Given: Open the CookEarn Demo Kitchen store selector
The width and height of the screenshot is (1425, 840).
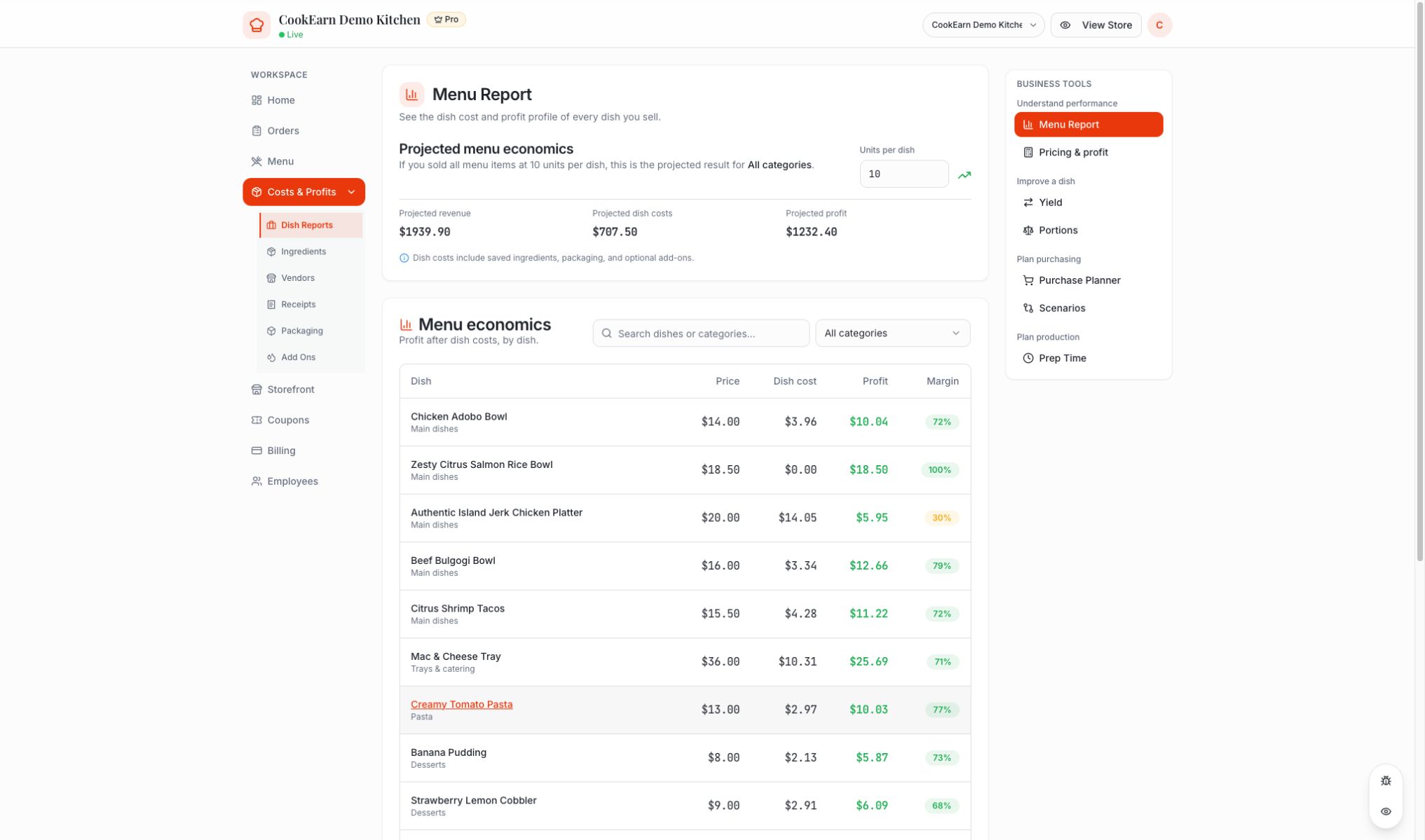Looking at the screenshot, I should [983, 25].
